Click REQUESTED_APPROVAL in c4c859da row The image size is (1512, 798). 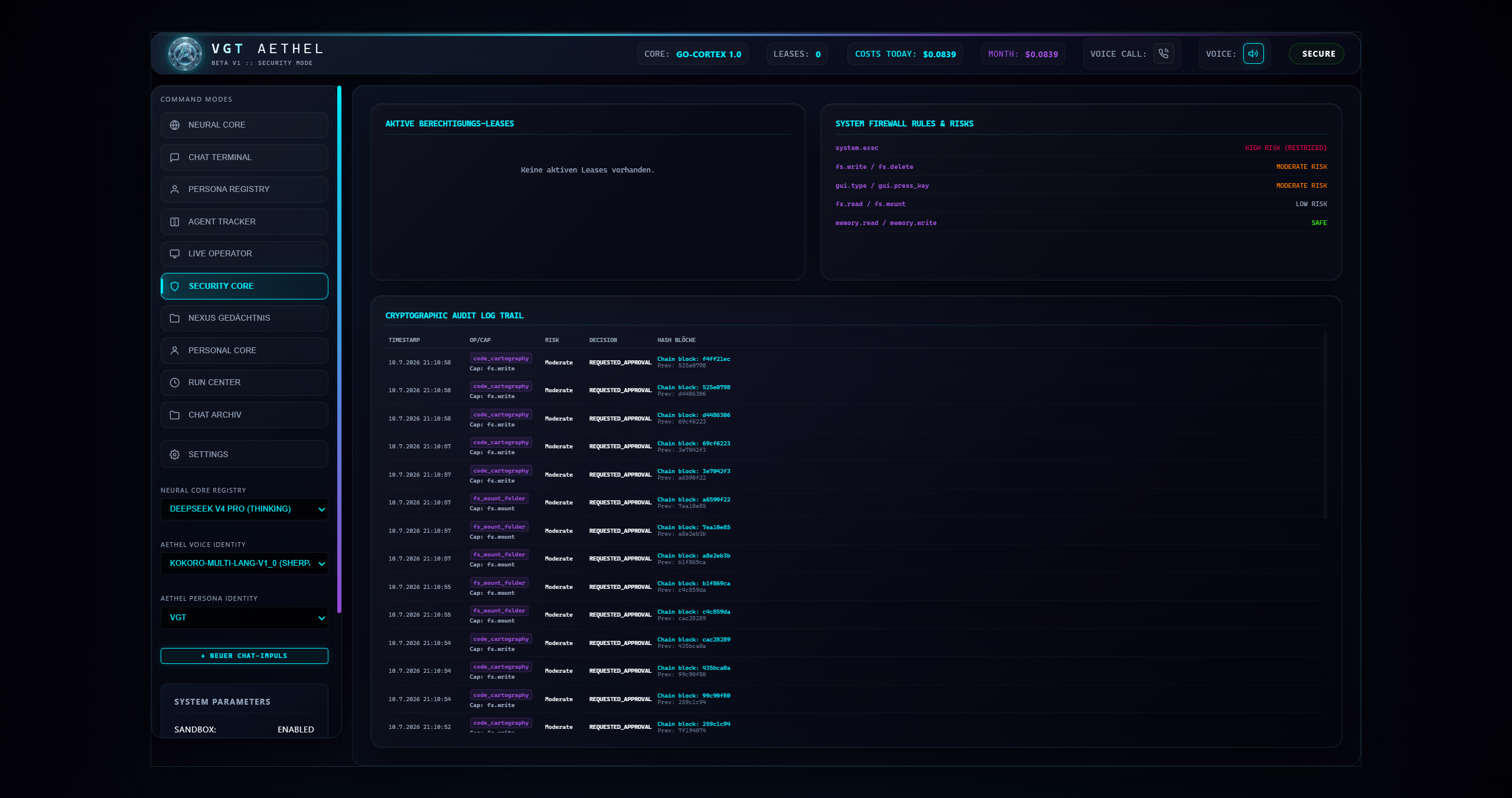point(620,615)
